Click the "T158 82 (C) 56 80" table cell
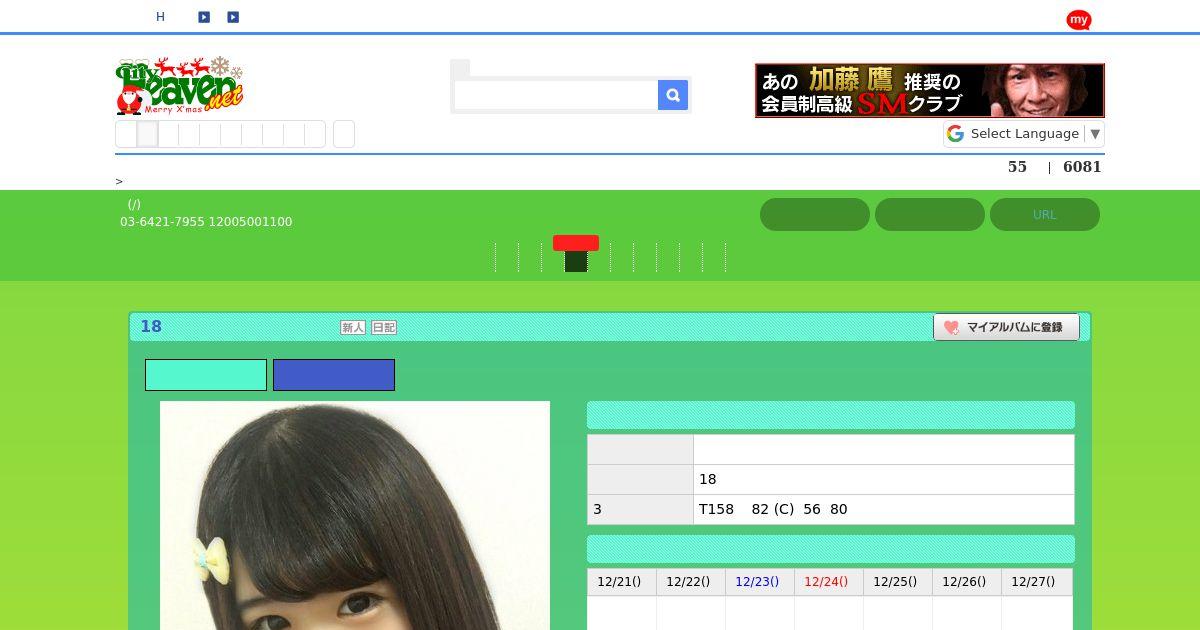The height and width of the screenshot is (630, 1200). point(884,509)
